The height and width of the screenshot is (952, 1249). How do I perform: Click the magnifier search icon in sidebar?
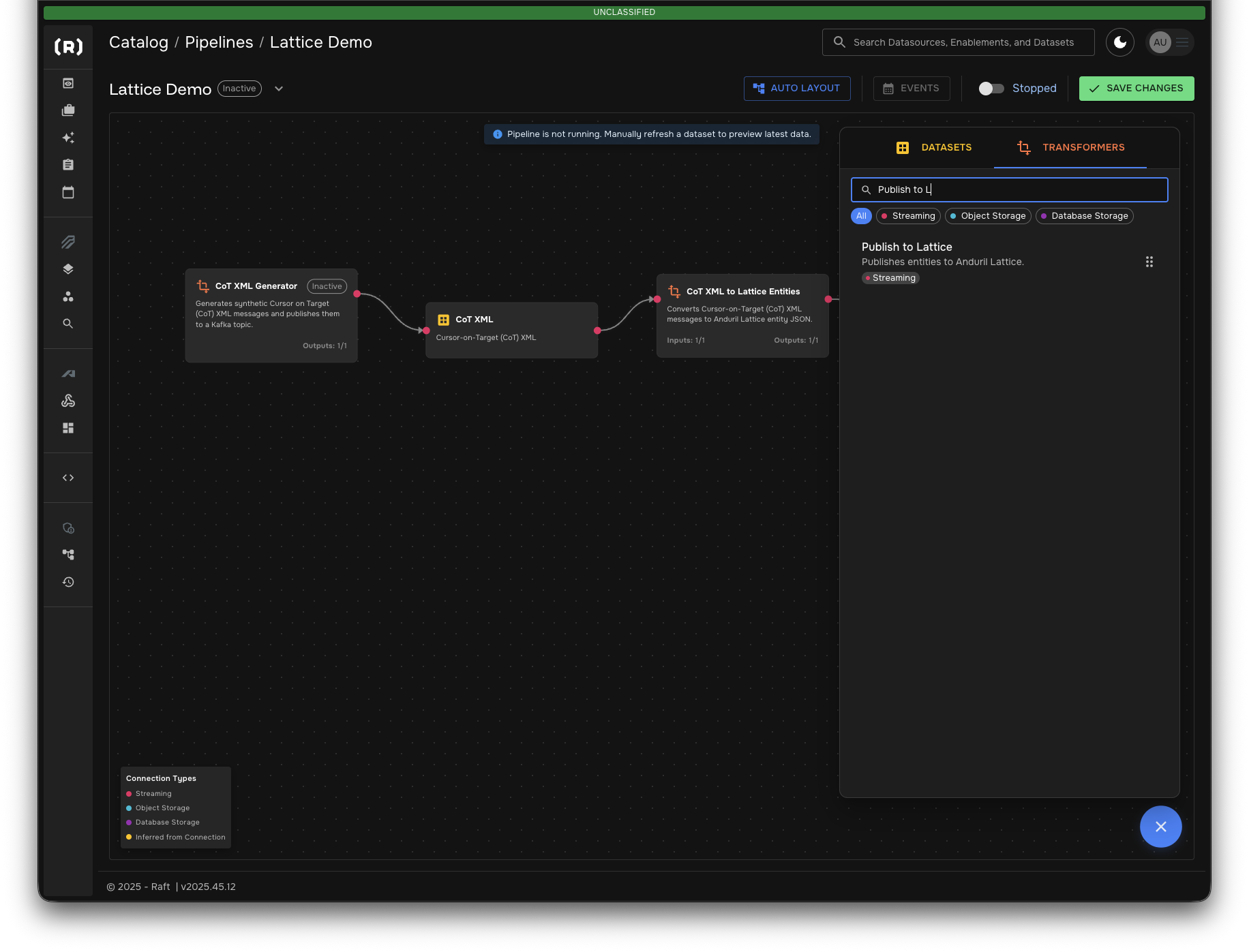[68, 324]
